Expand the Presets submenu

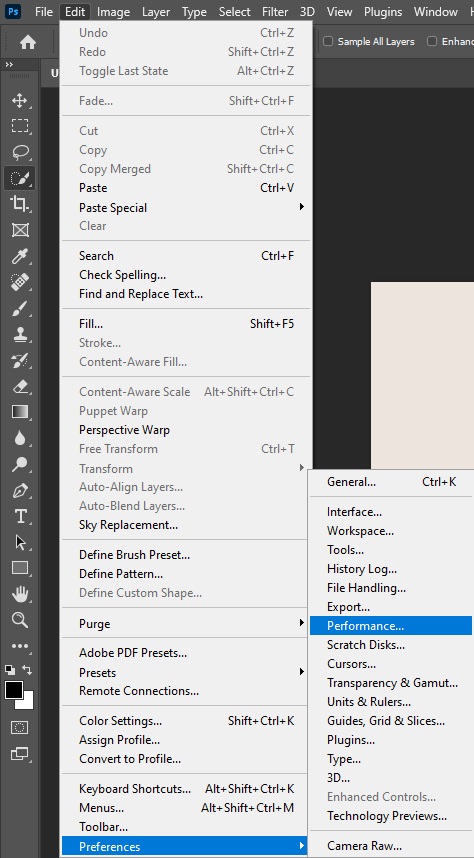tap(186, 672)
